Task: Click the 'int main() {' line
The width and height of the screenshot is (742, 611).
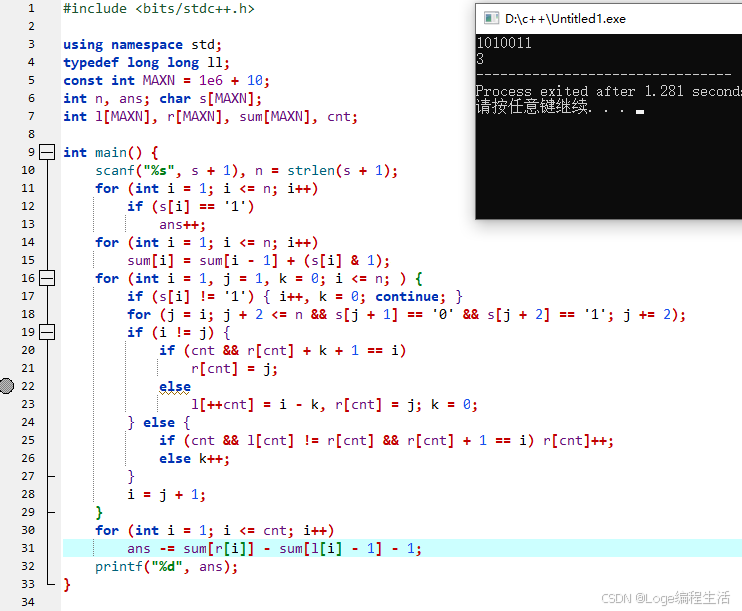Action: tap(111, 152)
